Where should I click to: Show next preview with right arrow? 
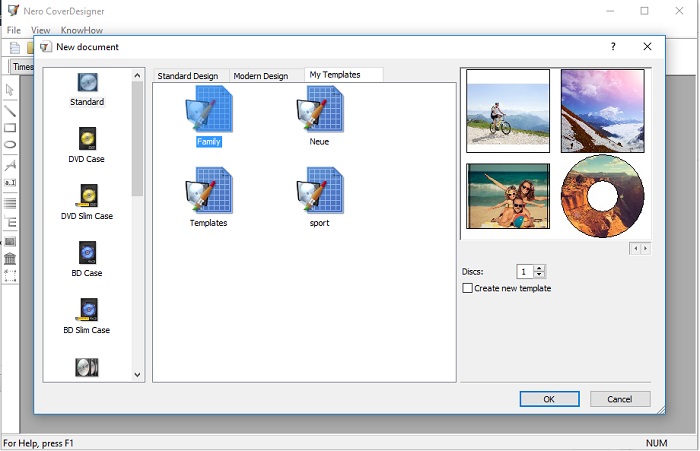coord(645,248)
